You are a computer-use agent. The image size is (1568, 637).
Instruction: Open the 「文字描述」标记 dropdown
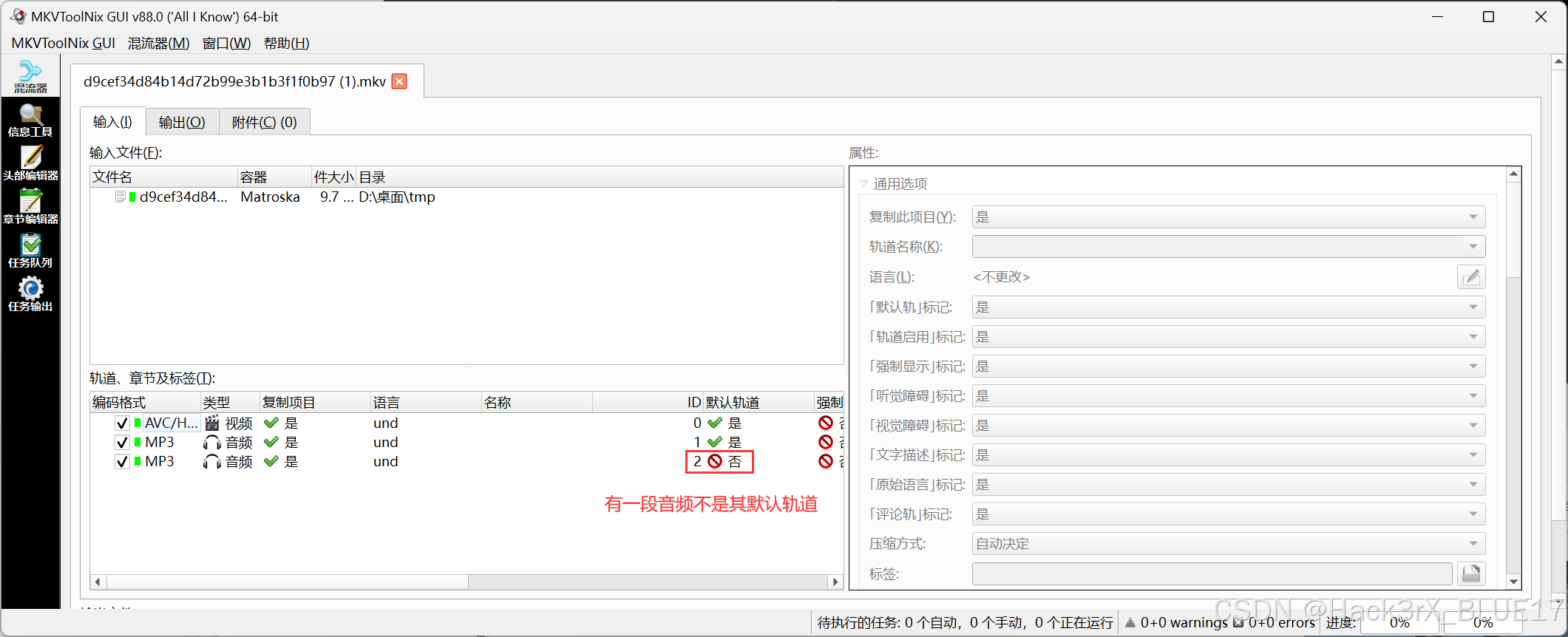tap(1228, 455)
